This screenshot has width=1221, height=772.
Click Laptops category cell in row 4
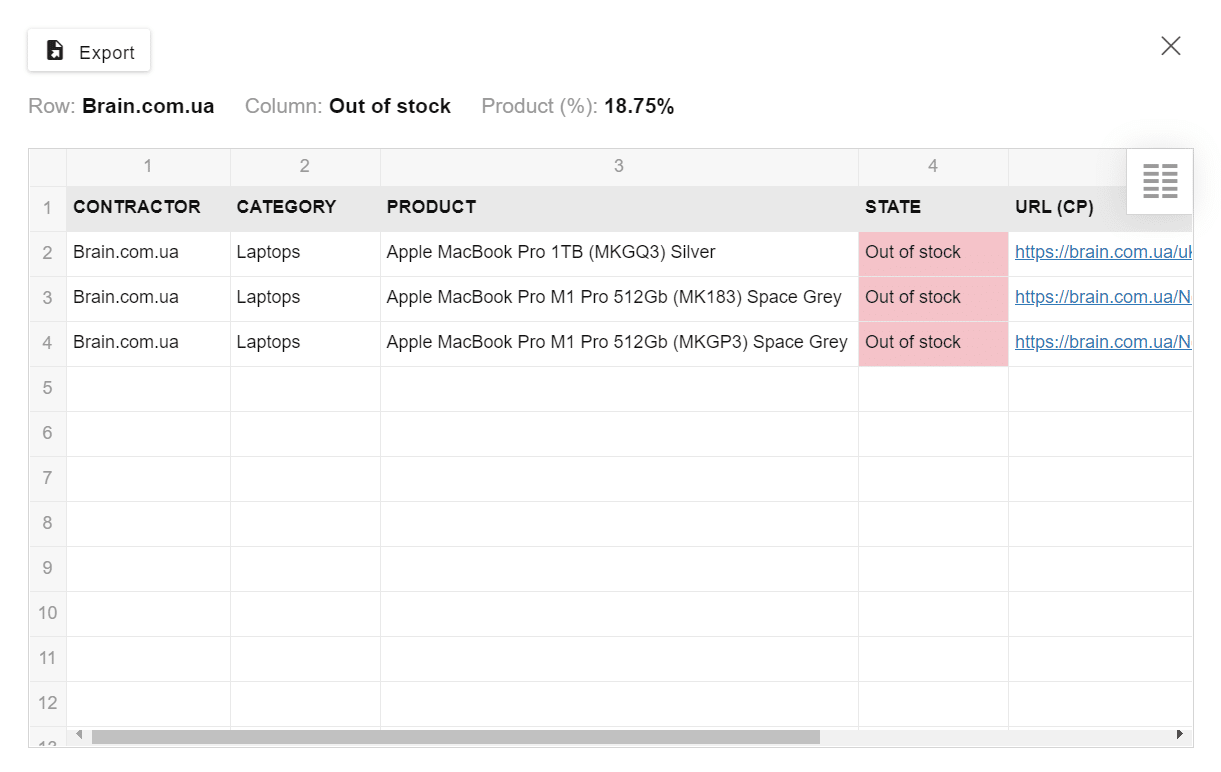point(304,342)
